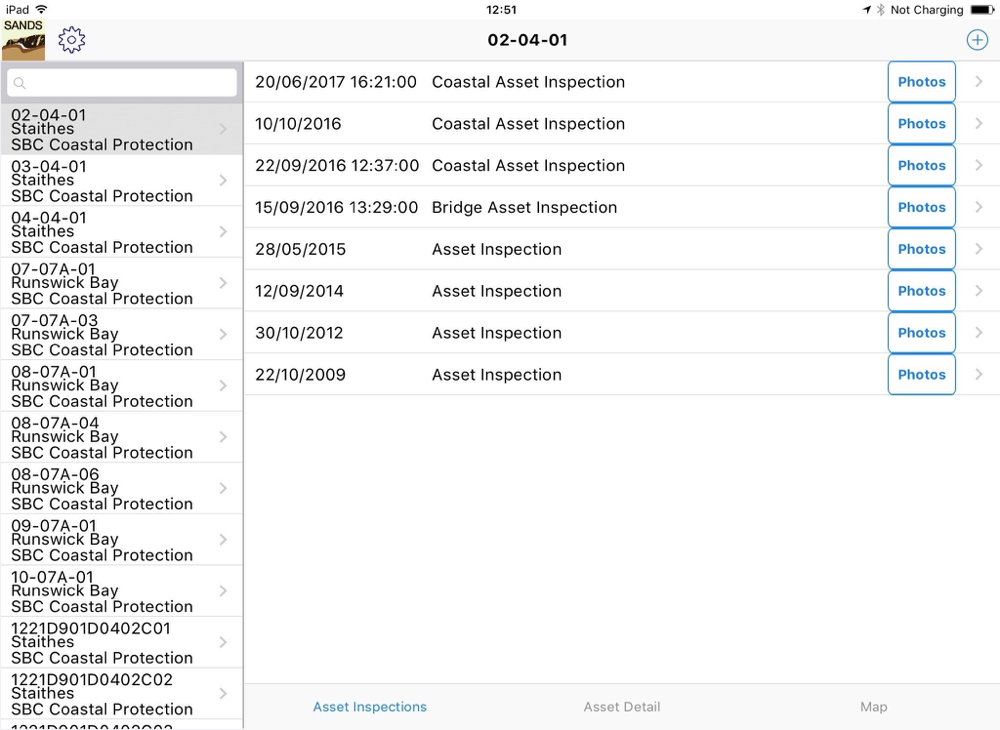Select asset 08-07A-01 Runswick Bay
The height and width of the screenshot is (730, 1000).
(122, 386)
